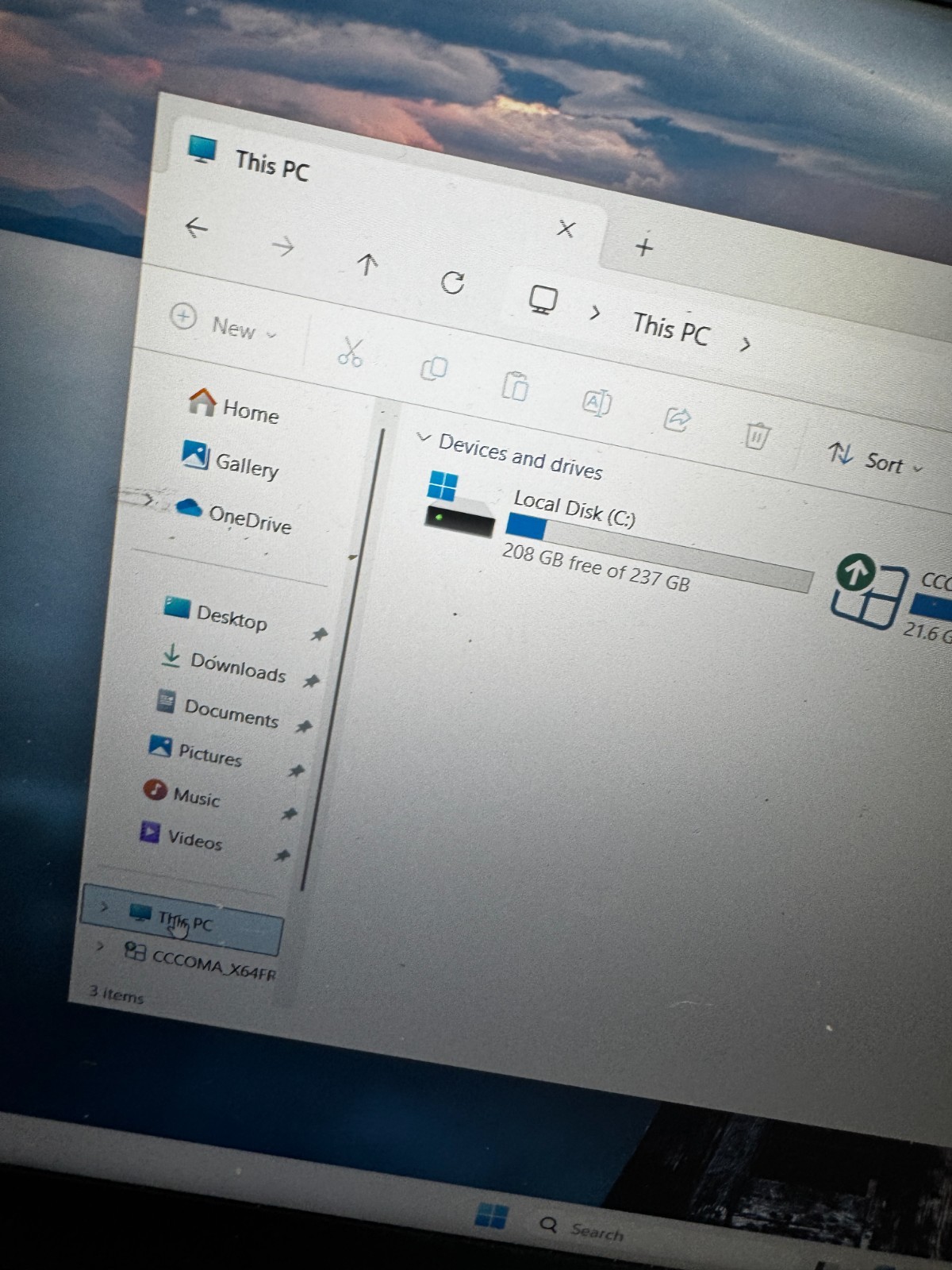Paste using the clipboard icon

515,386
